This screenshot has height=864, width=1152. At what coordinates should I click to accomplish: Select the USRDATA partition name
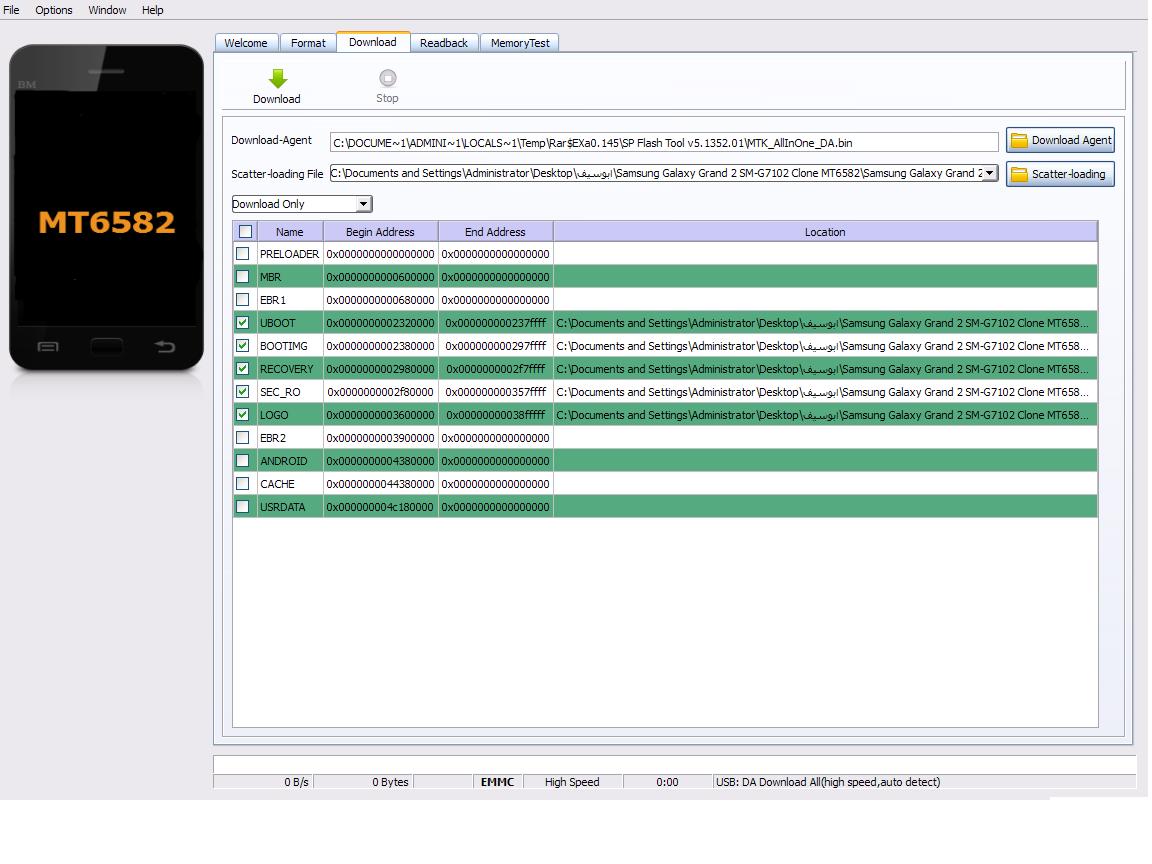(283, 507)
